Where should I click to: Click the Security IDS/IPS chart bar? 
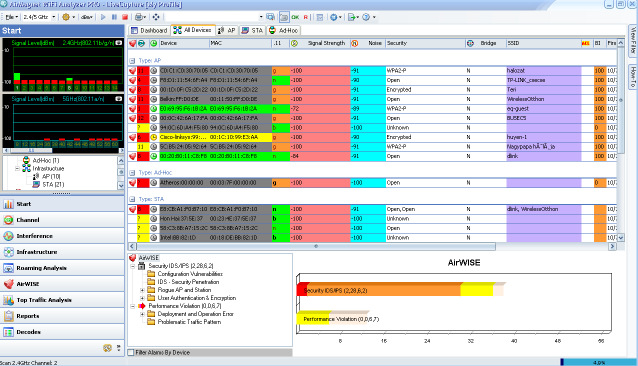(x=400, y=289)
